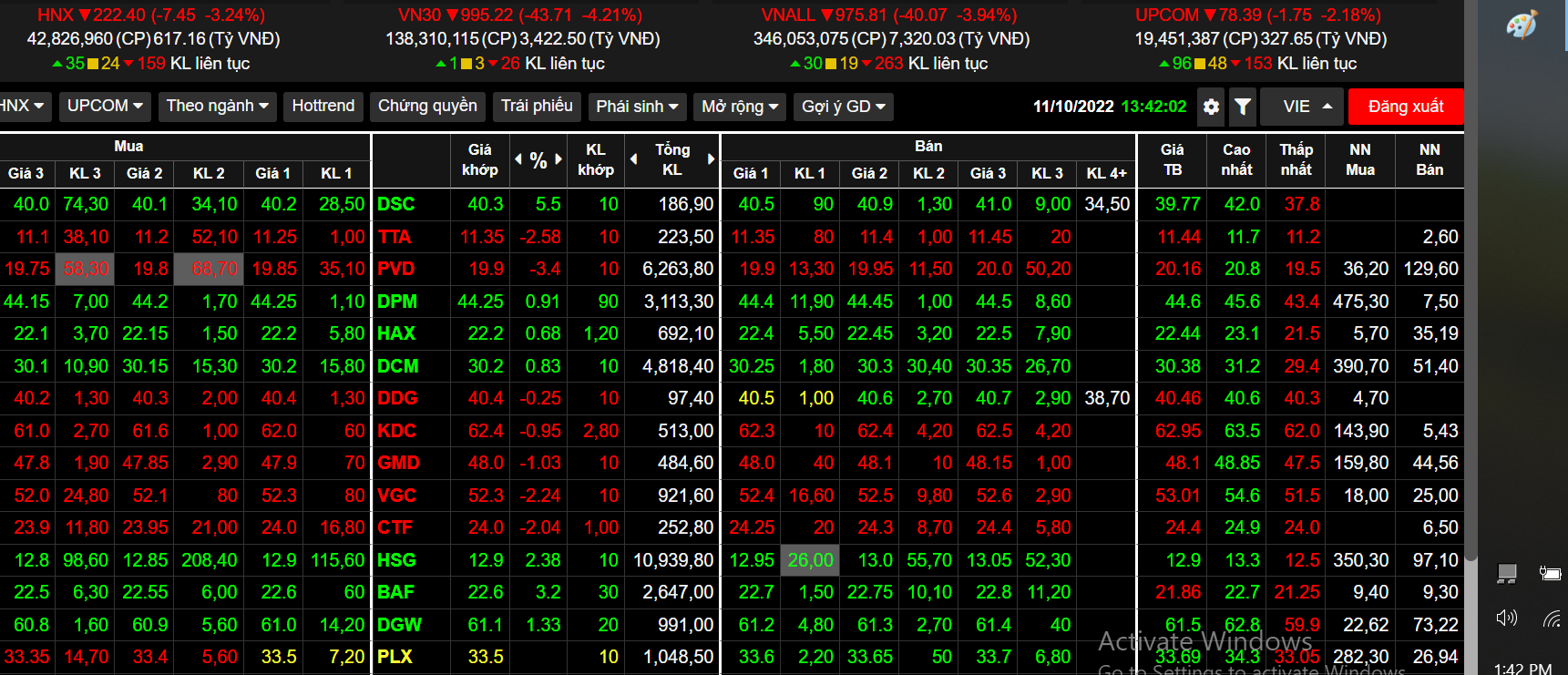The image size is (1568, 675).
Task: Click the KL 4+ column header
Action: pyautogui.click(x=1107, y=173)
